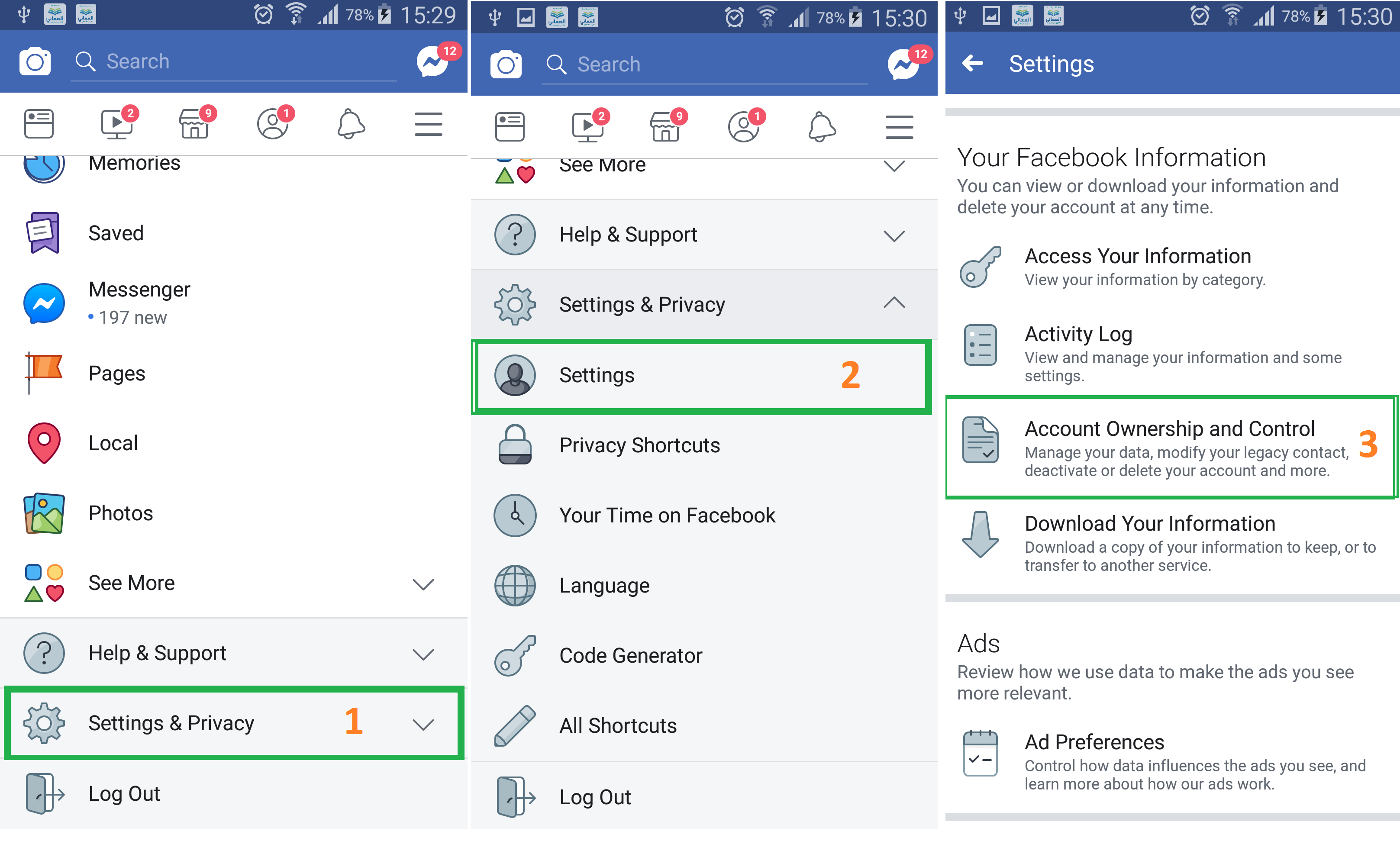The image size is (1400, 841).
Task: Open Messenger bubble icon in middle screen header
Action: click(903, 64)
